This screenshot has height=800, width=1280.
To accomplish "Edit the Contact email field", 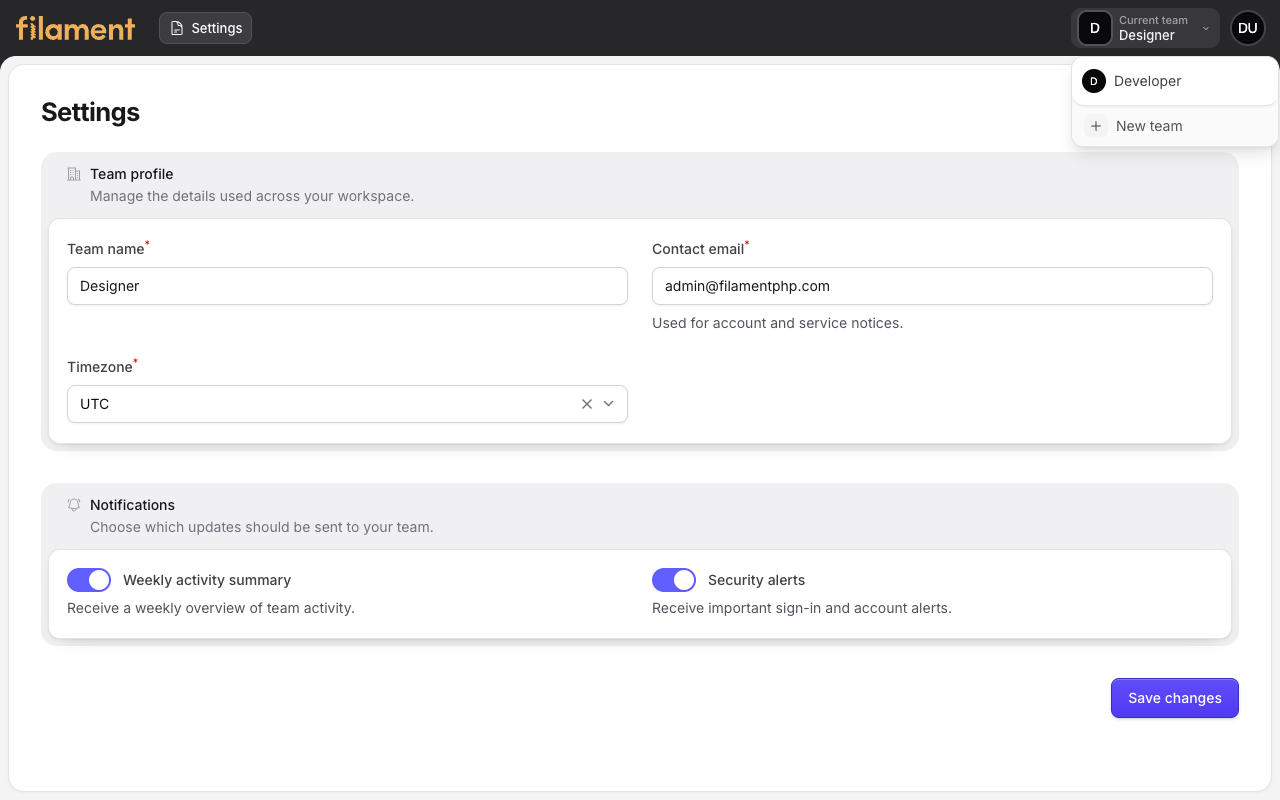I will (932, 286).
